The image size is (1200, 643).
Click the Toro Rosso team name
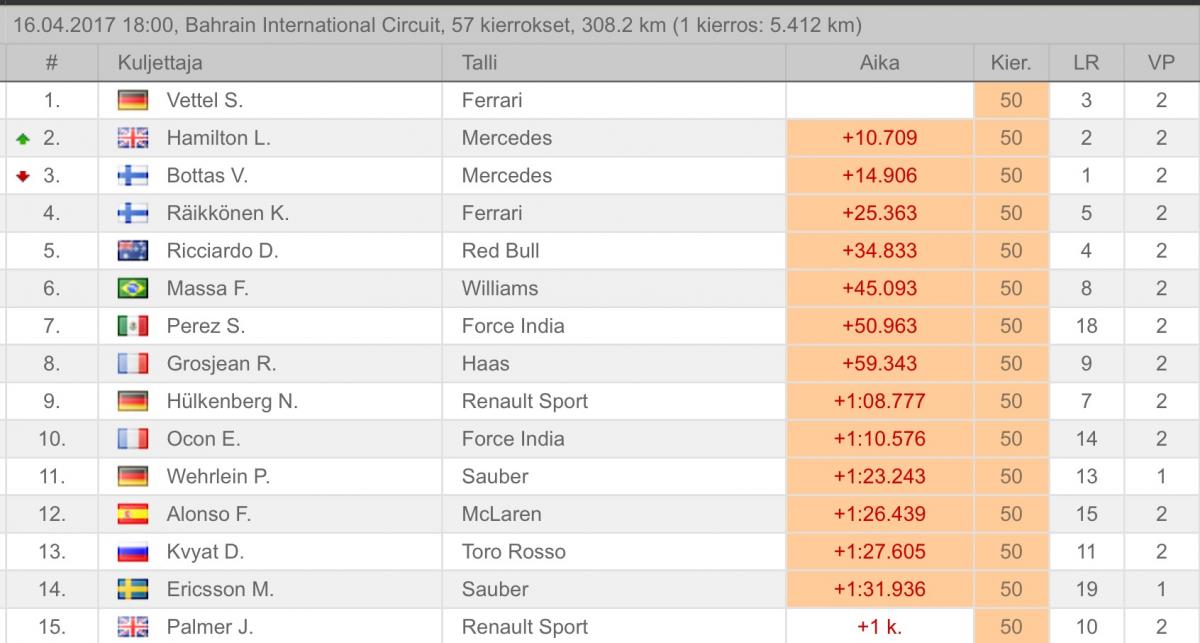click(513, 552)
